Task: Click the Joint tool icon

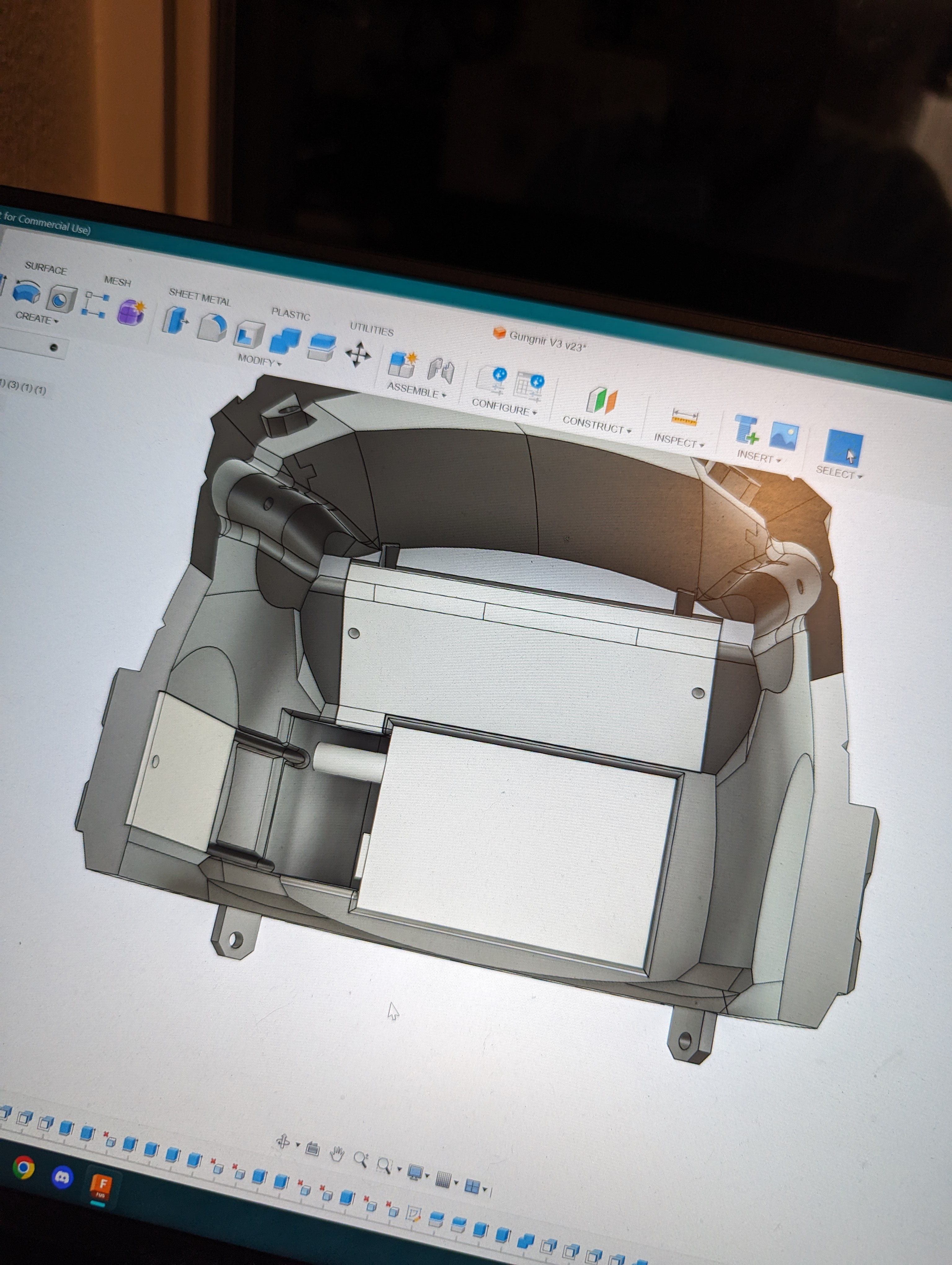Action: pyautogui.click(x=441, y=371)
